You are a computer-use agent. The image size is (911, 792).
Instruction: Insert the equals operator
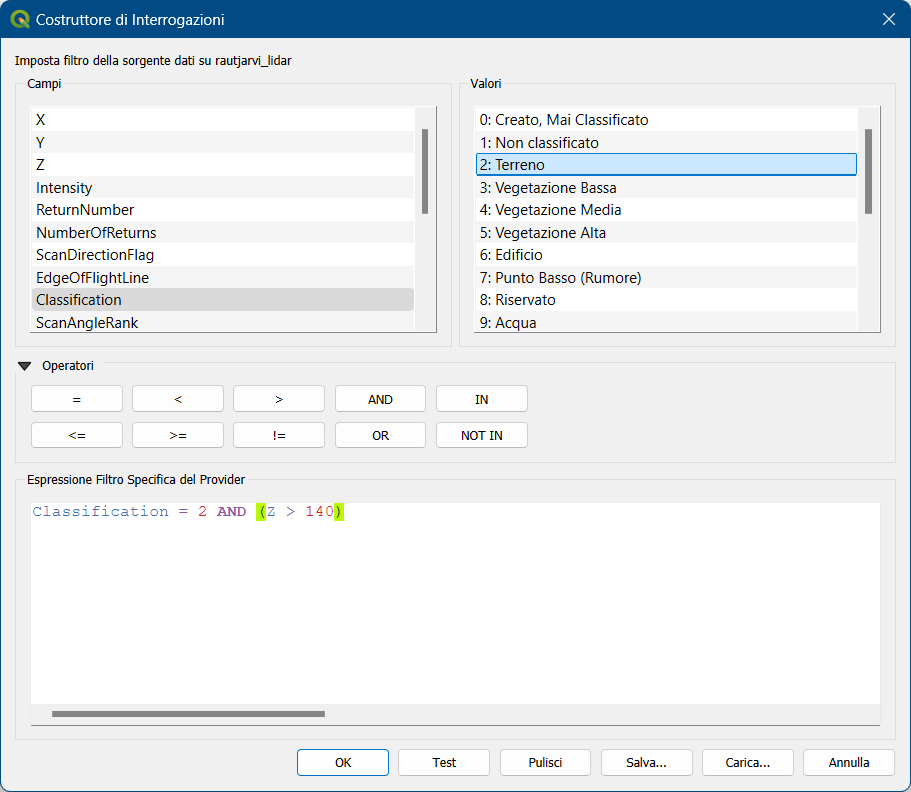(77, 399)
